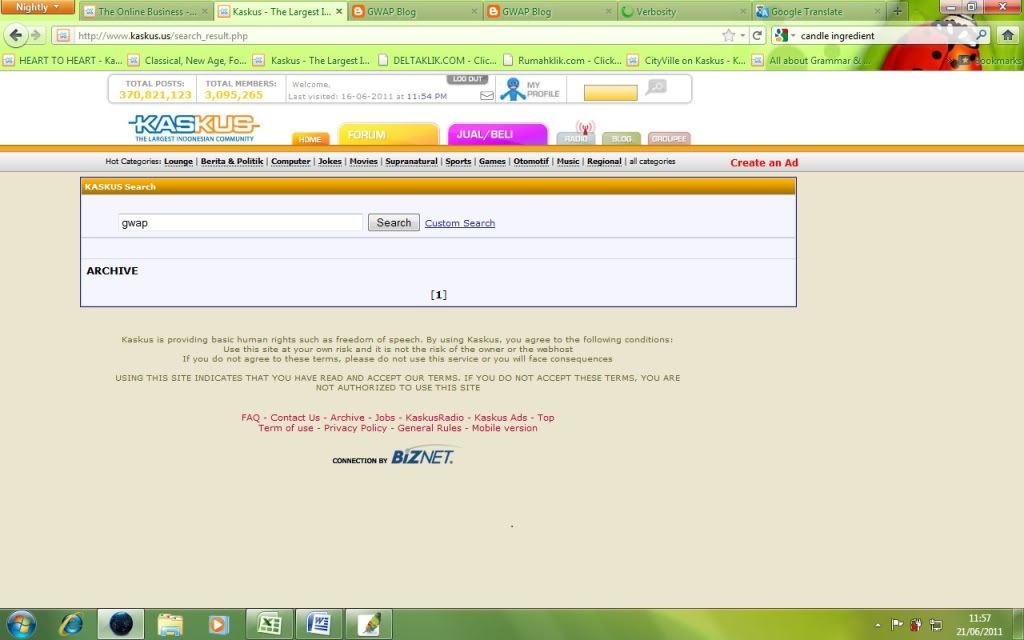Go back using the browser back arrow
Image resolution: width=1024 pixels, height=640 pixels.
16,35
